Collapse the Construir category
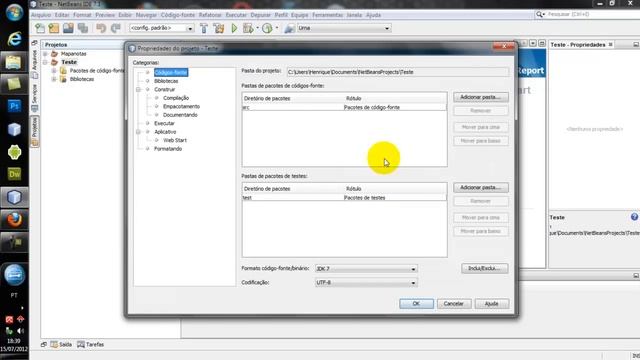640x360 pixels. pyautogui.click(x=138, y=89)
